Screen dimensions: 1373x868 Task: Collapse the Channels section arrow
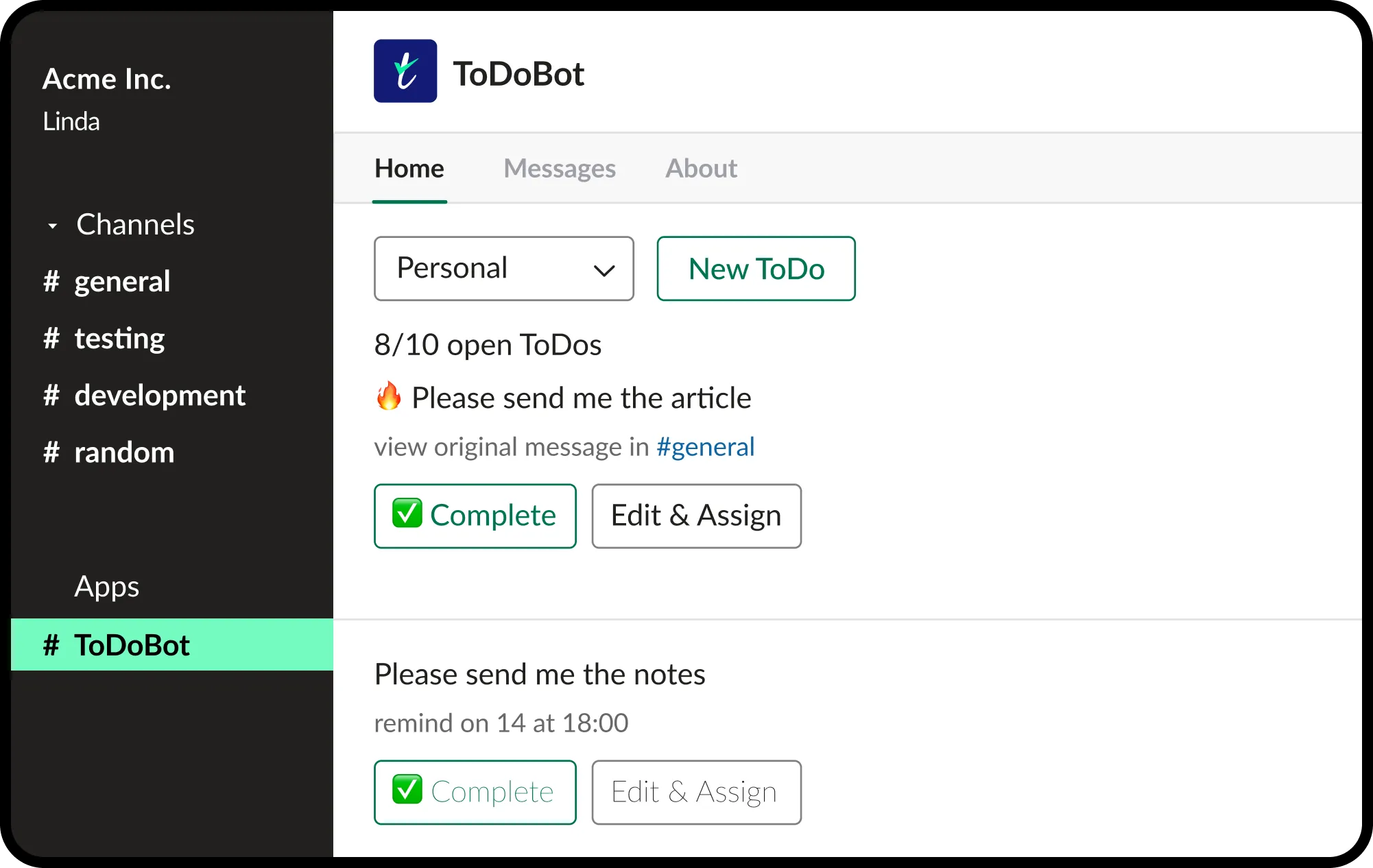click(53, 226)
